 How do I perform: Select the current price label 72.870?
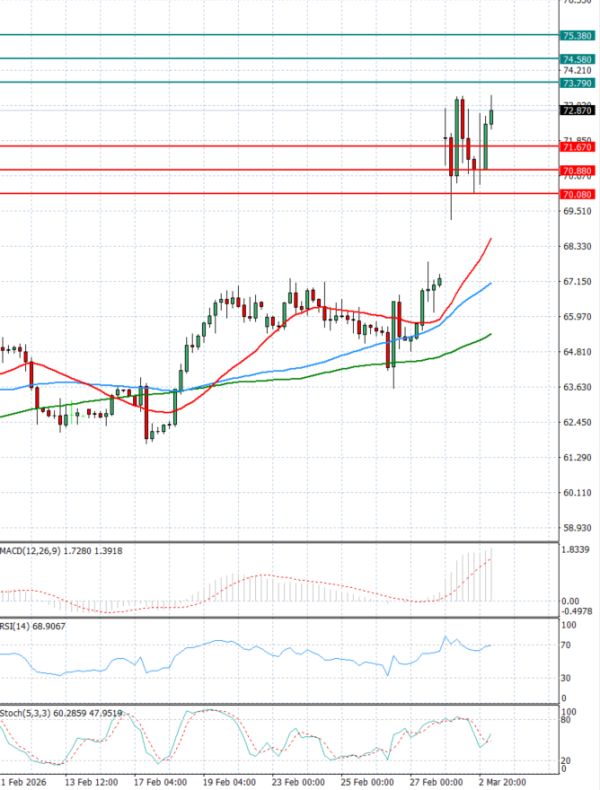tap(578, 111)
